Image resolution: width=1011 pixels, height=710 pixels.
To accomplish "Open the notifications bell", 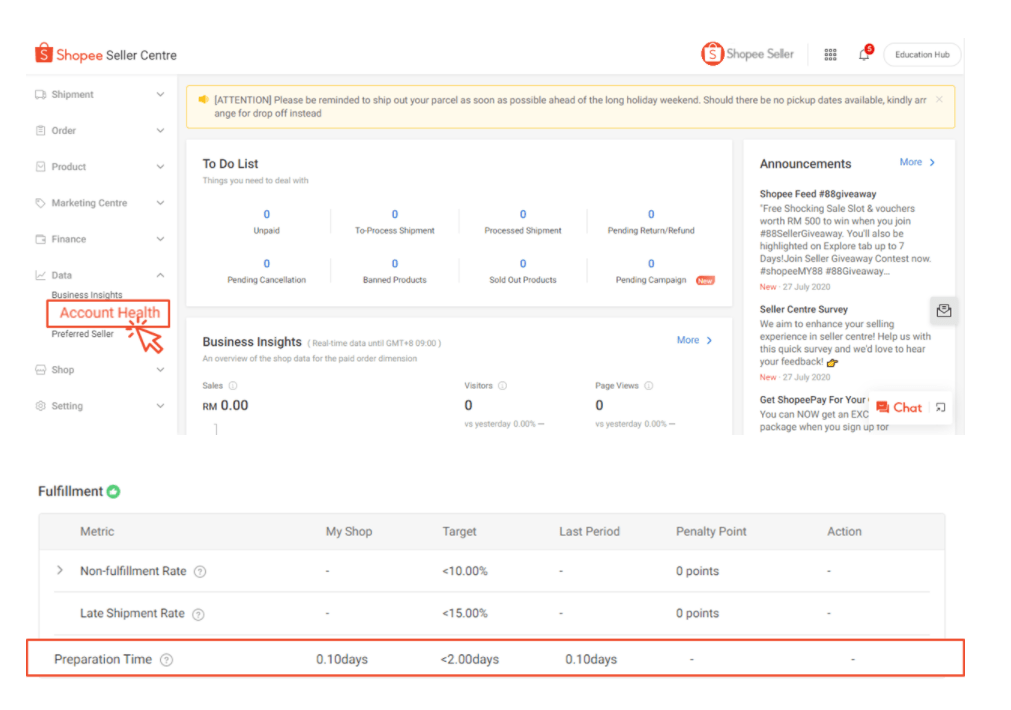I will click(x=864, y=55).
